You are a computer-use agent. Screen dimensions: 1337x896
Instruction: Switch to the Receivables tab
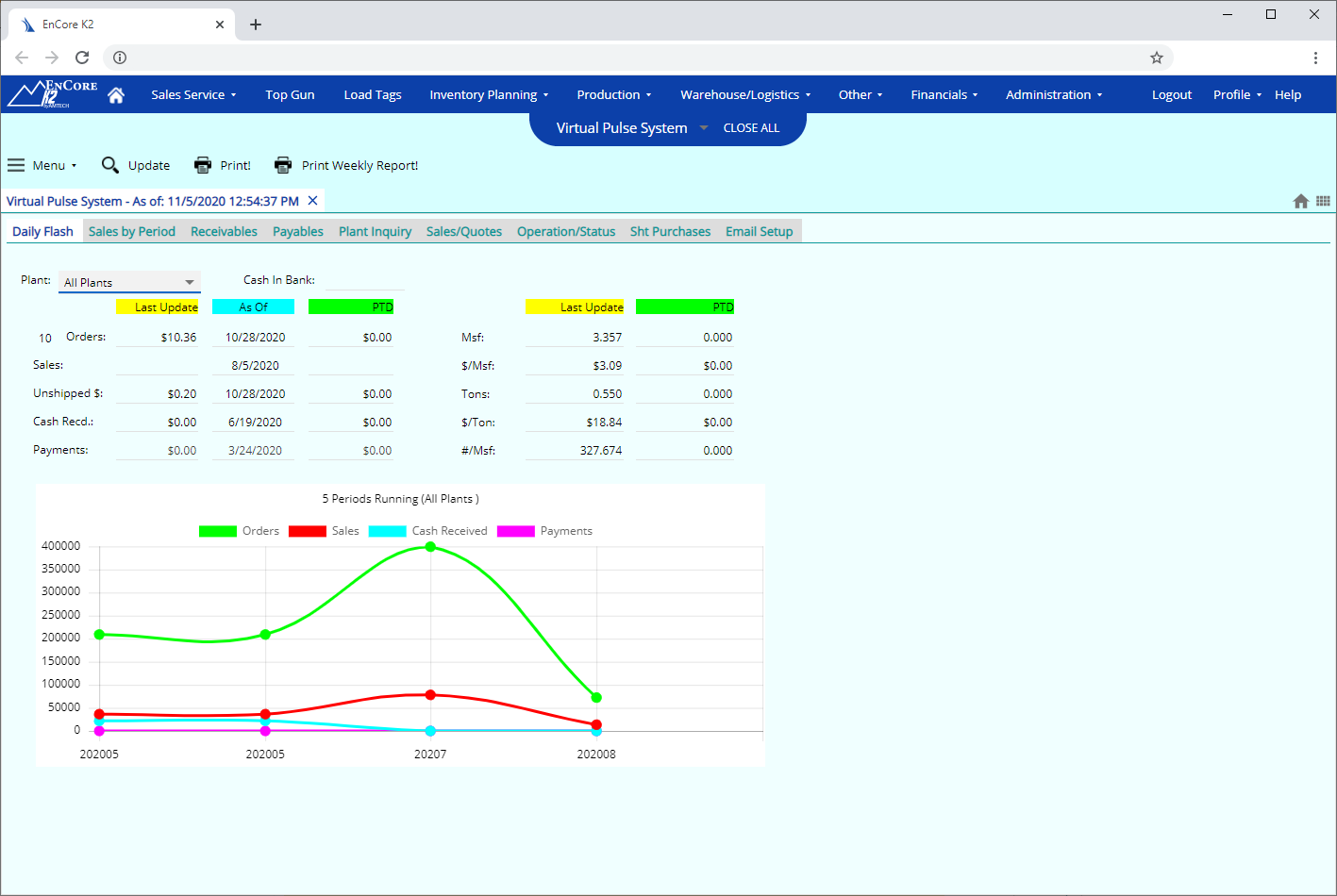224,231
